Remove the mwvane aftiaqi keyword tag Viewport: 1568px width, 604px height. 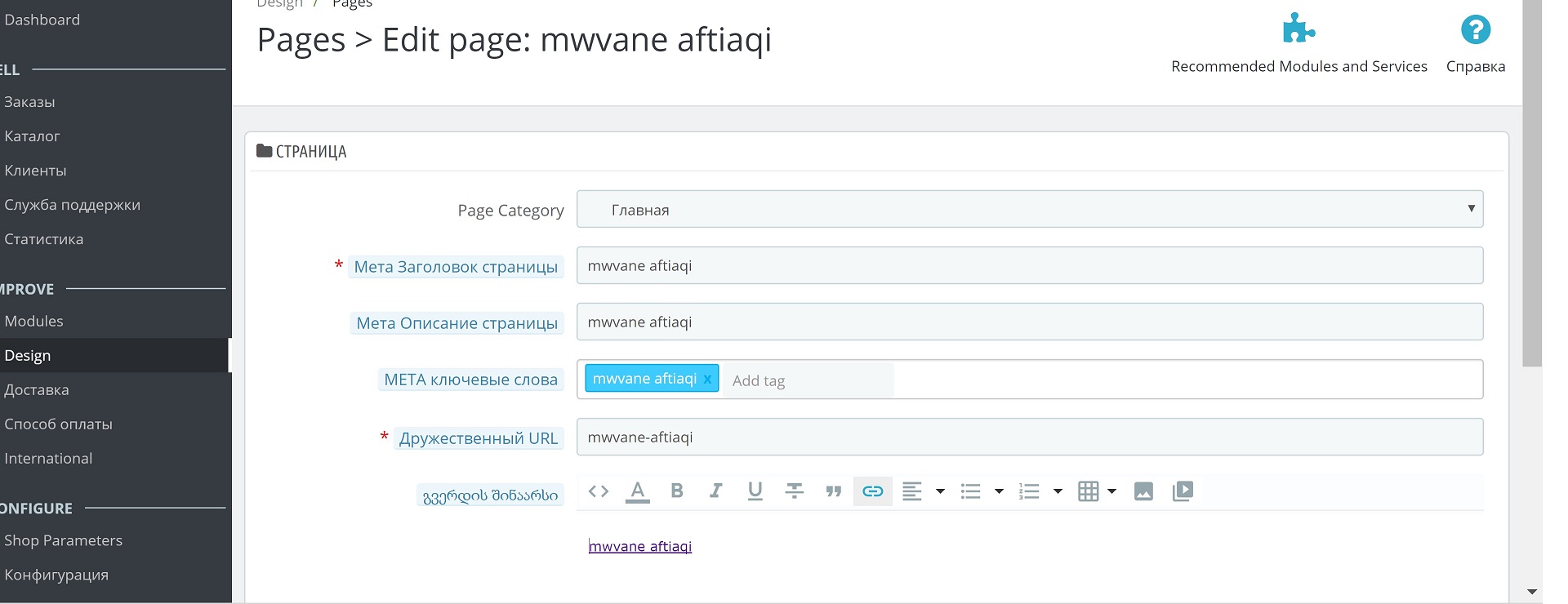[x=707, y=380]
